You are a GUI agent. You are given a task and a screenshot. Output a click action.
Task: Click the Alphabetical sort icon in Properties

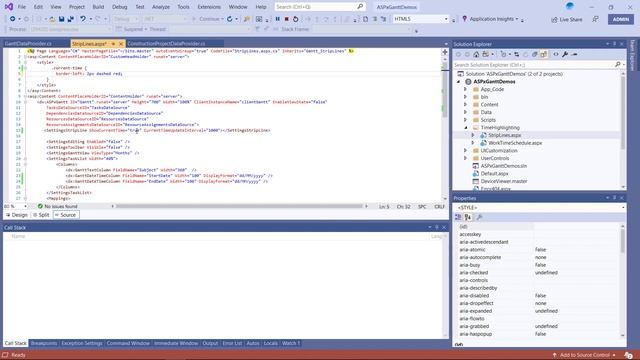[x=468, y=217]
